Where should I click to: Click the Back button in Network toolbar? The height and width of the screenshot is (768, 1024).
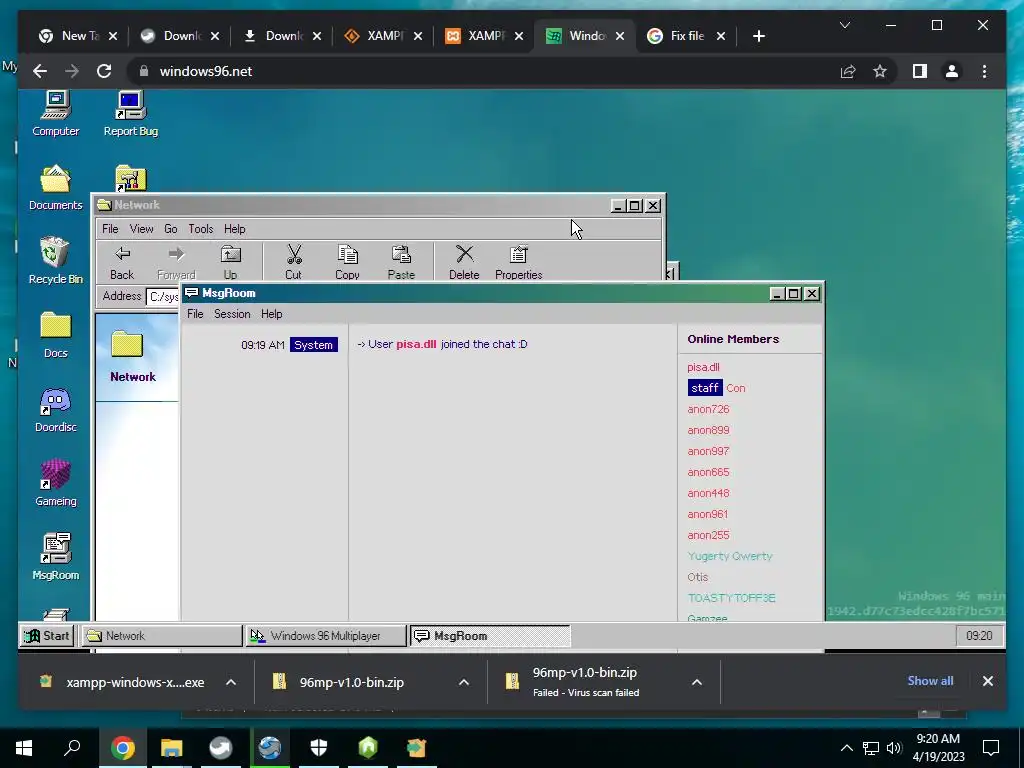coord(122,263)
